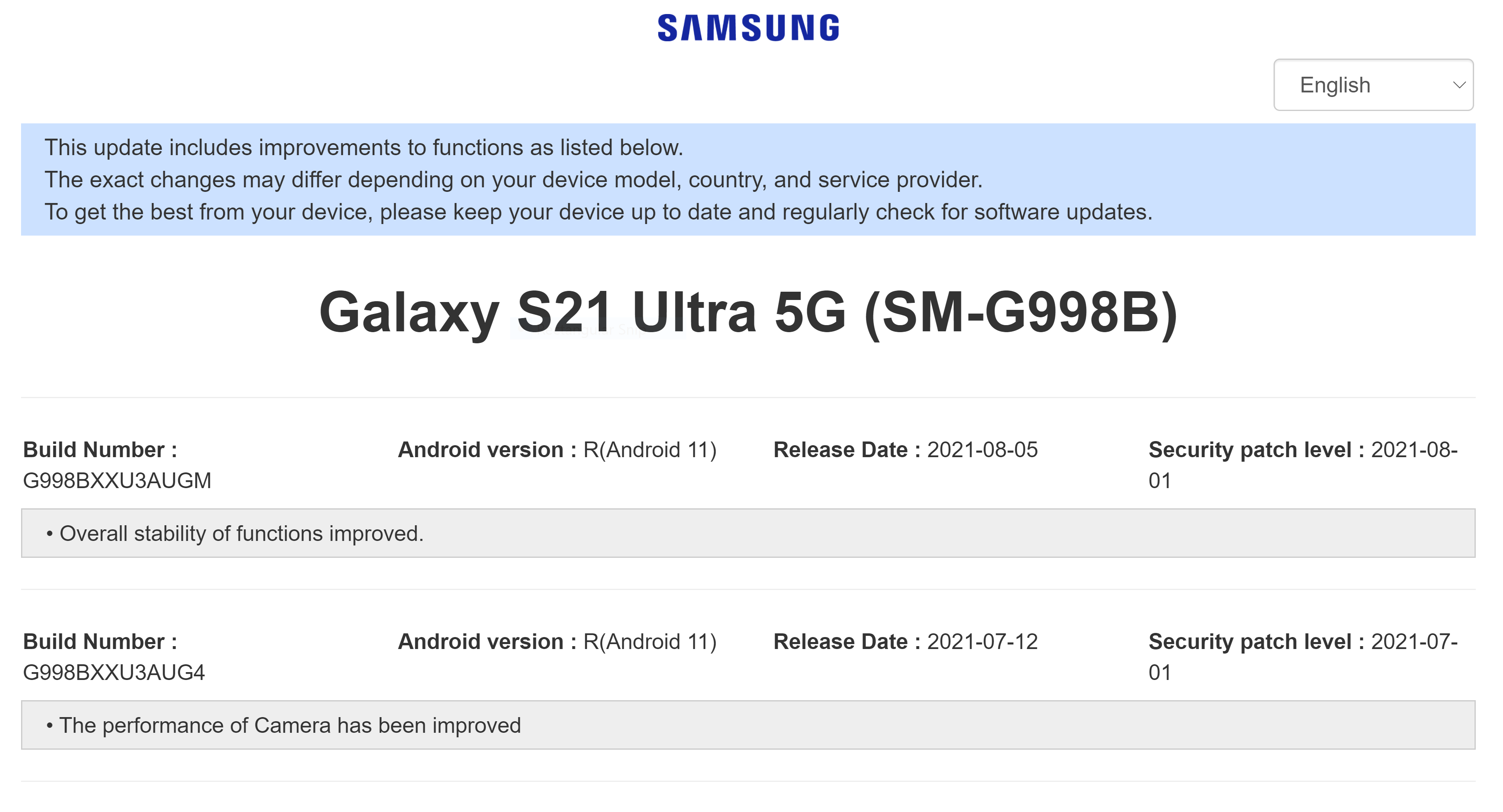Screen dimensions: 1503x812
Task: Click the first 'Build Number :' label
Action: tap(100, 450)
